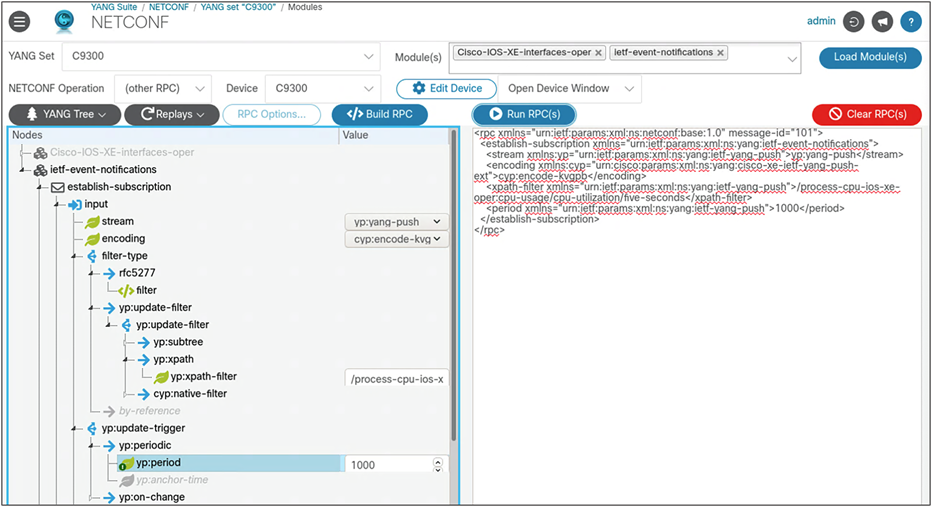Click the Nodes column header
This screenshot has width=932, height=507.
(174, 136)
